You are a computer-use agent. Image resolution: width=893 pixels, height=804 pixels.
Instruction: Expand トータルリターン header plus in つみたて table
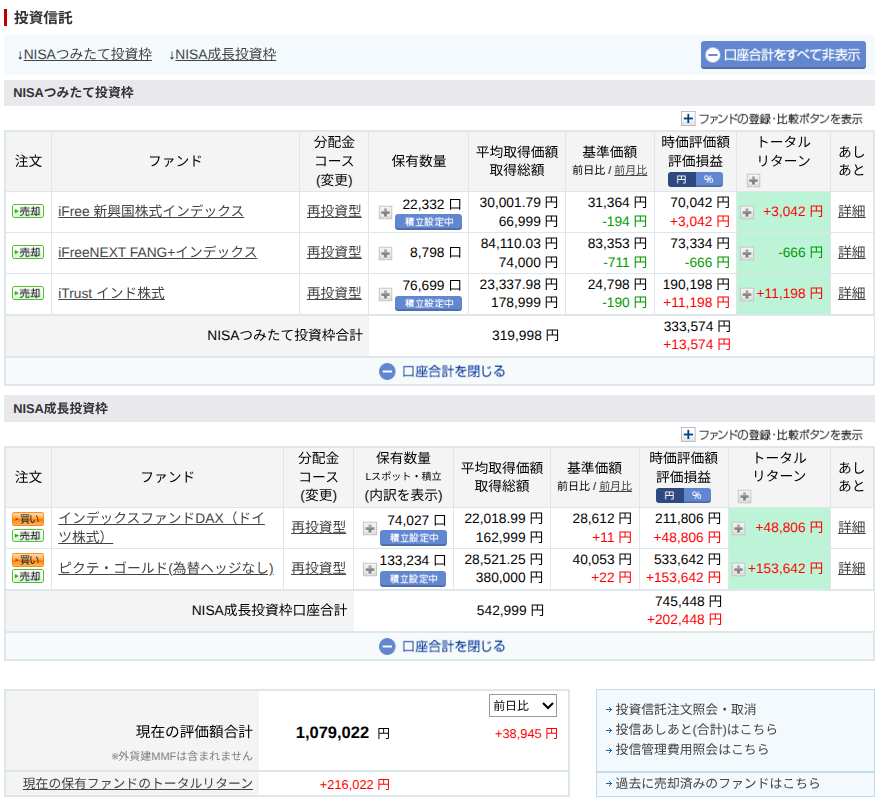coord(753,181)
